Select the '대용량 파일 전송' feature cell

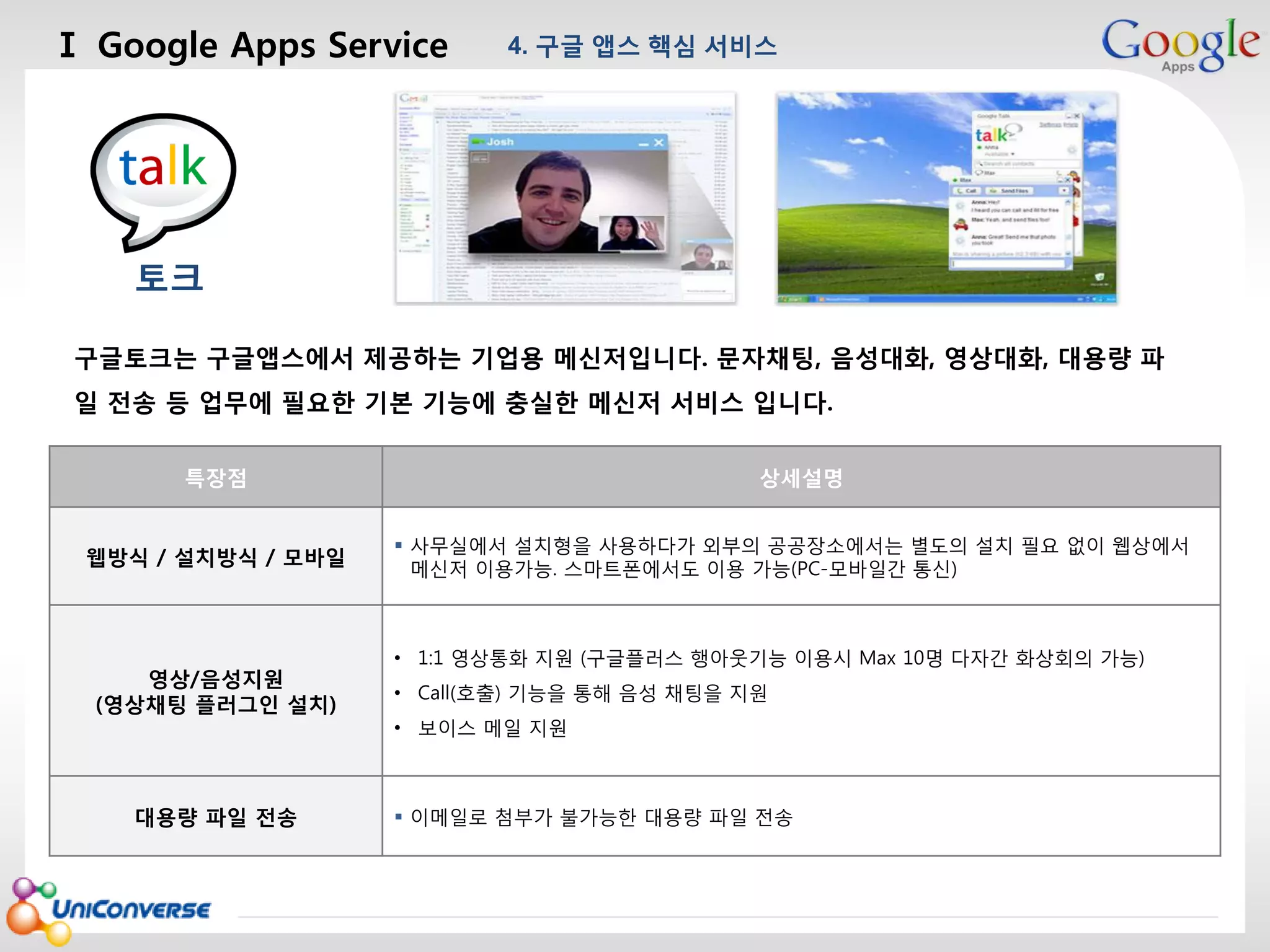(x=216, y=817)
